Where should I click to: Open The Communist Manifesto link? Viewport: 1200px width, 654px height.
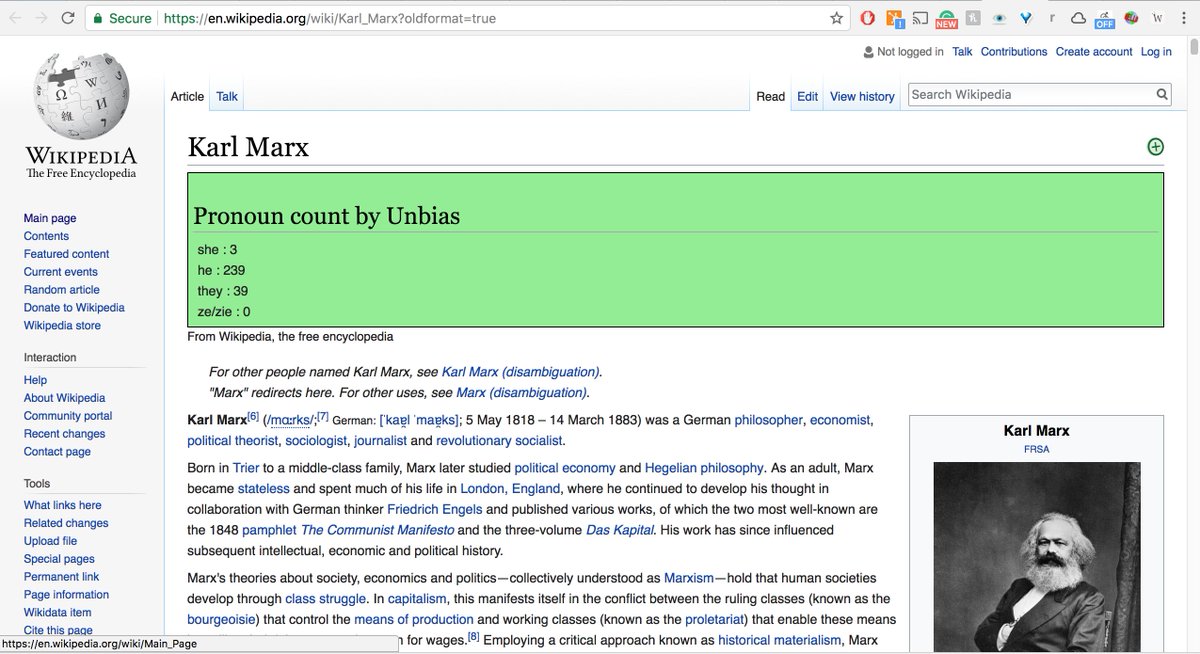tap(378, 530)
